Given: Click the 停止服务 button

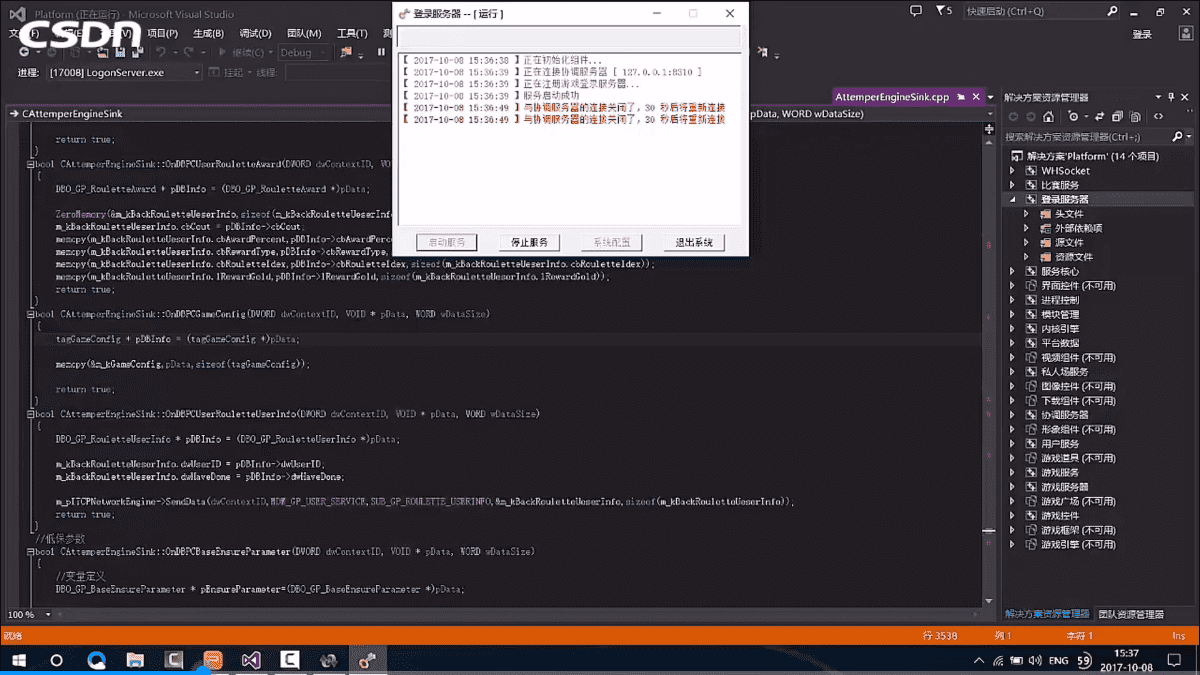Looking at the screenshot, I should click(530, 242).
